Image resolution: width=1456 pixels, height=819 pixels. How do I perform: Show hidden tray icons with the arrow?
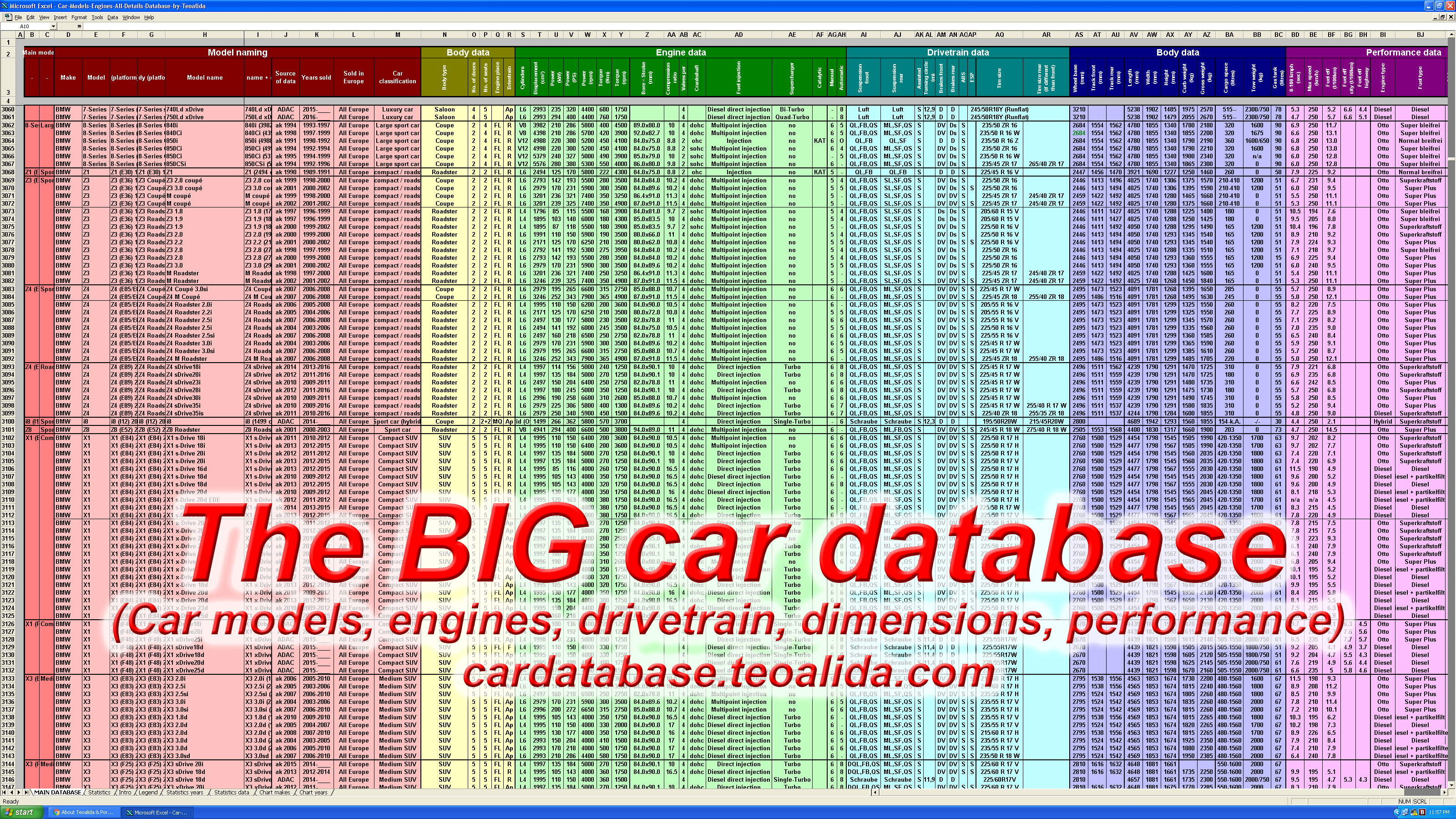point(1397,812)
